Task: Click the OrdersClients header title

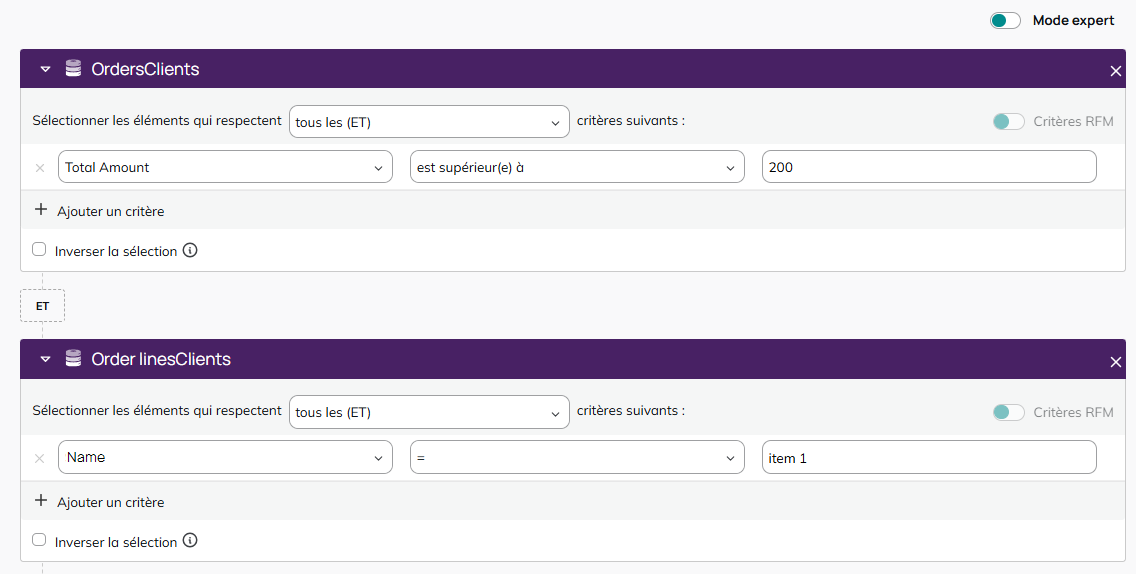Action: tap(145, 69)
